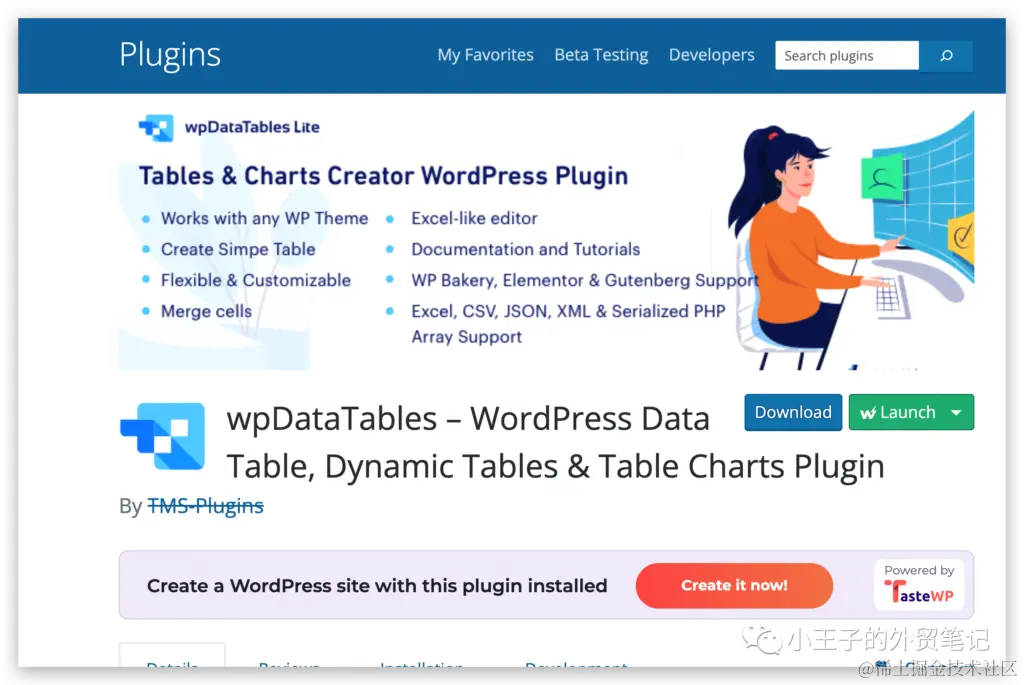This screenshot has width=1024, height=685.
Task: Open the TMS-Plugins author link
Action: pyautogui.click(x=206, y=505)
